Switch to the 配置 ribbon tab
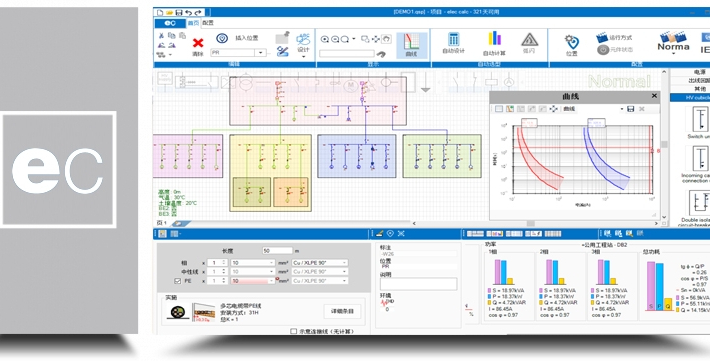 (208, 23)
